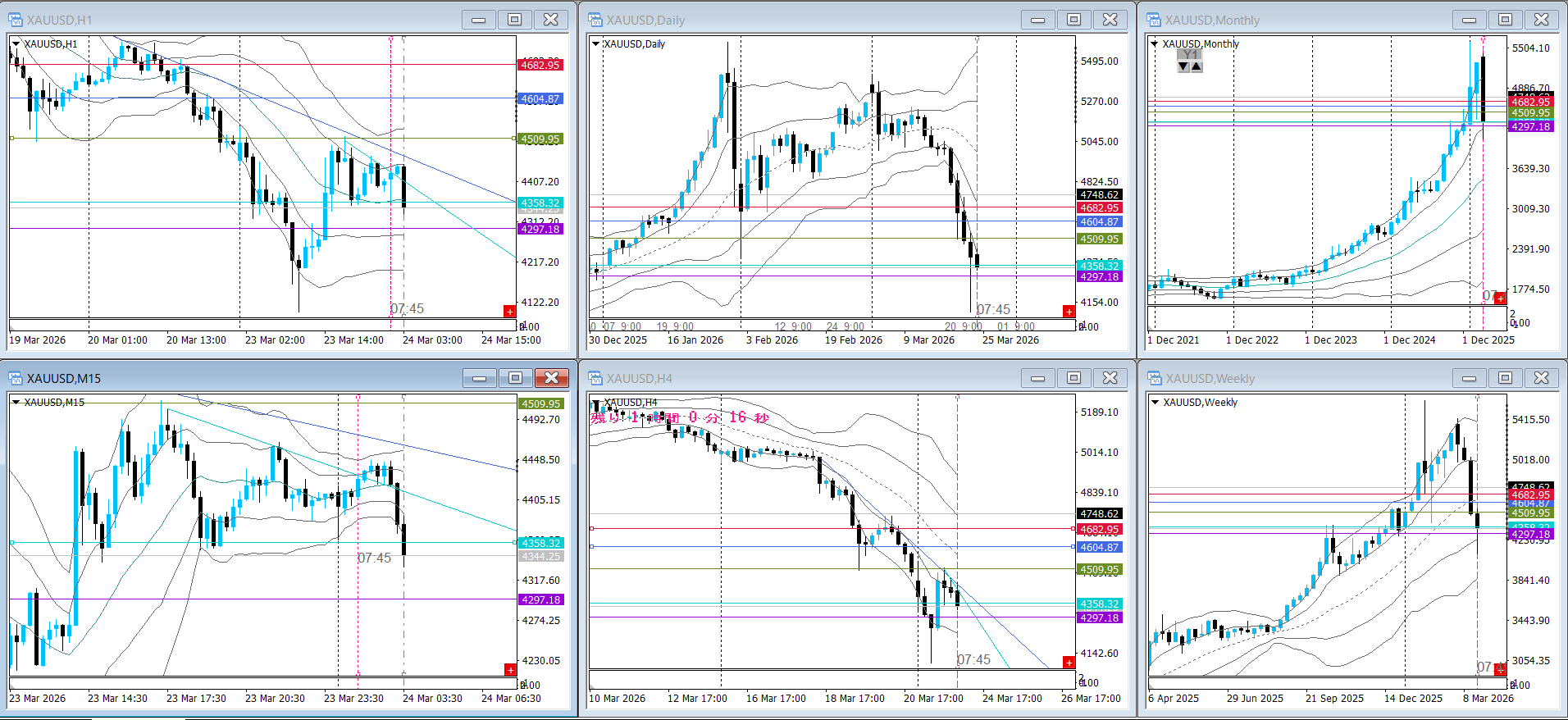Screen dimensions: 1568x720
Task: Select the purple 4297.18 line label on M15
Action: (x=540, y=599)
